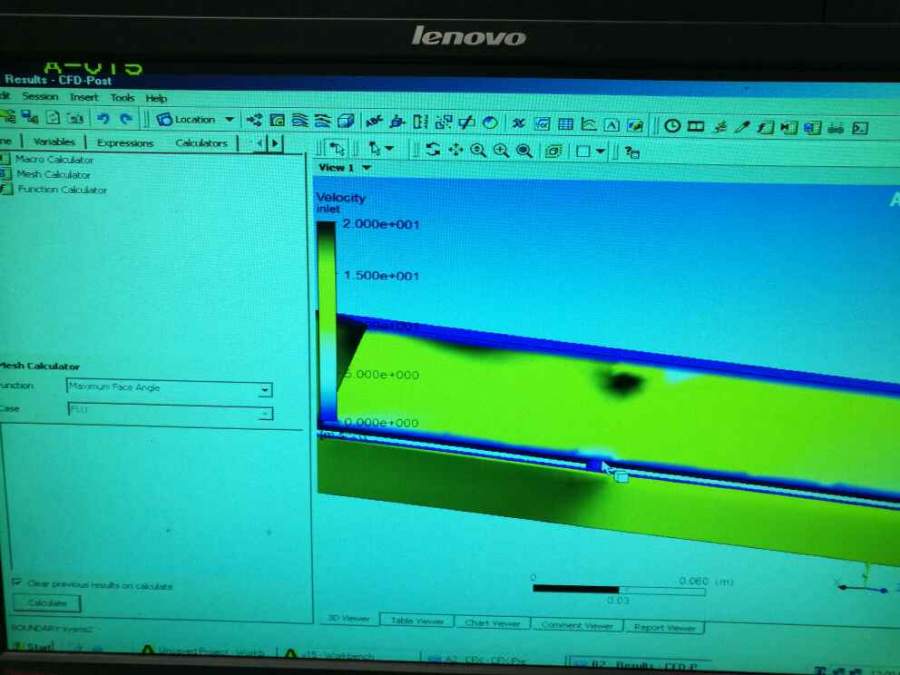Screen dimensions: 900x675
Task: Open Quick Animation running-figure icon
Action: (x=719, y=127)
